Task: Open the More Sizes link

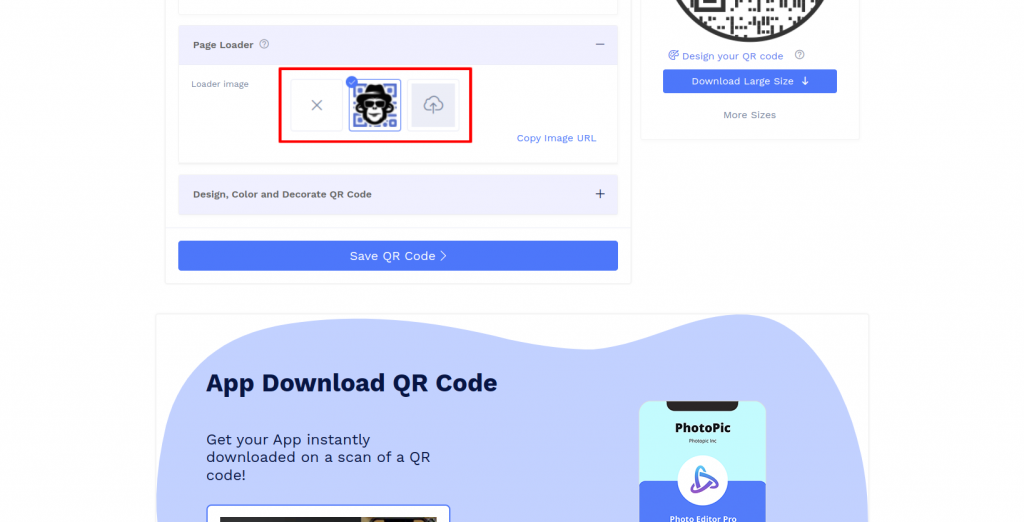Action: click(750, 115)
